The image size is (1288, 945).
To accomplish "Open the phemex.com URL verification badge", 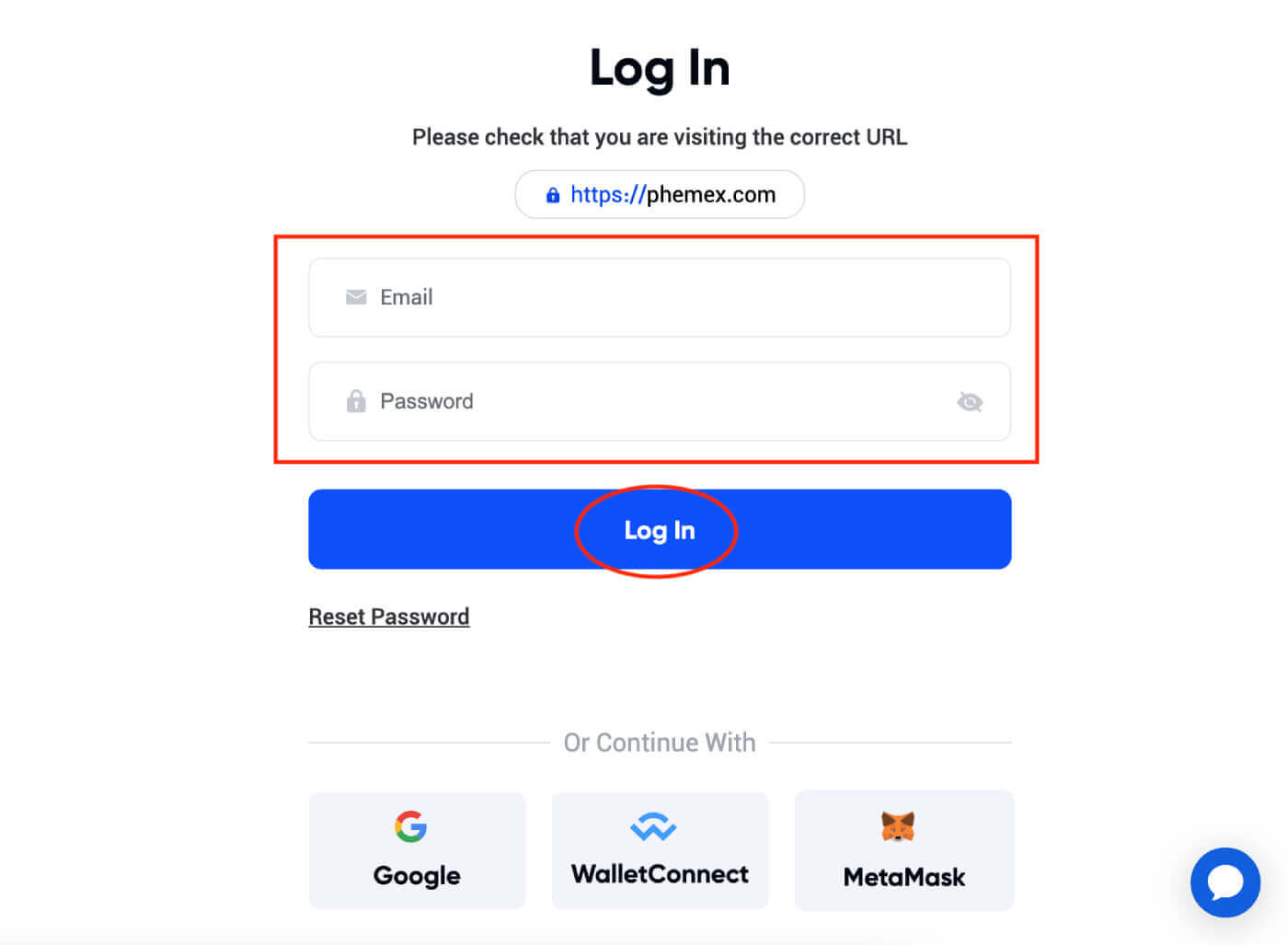I will 659,194.
